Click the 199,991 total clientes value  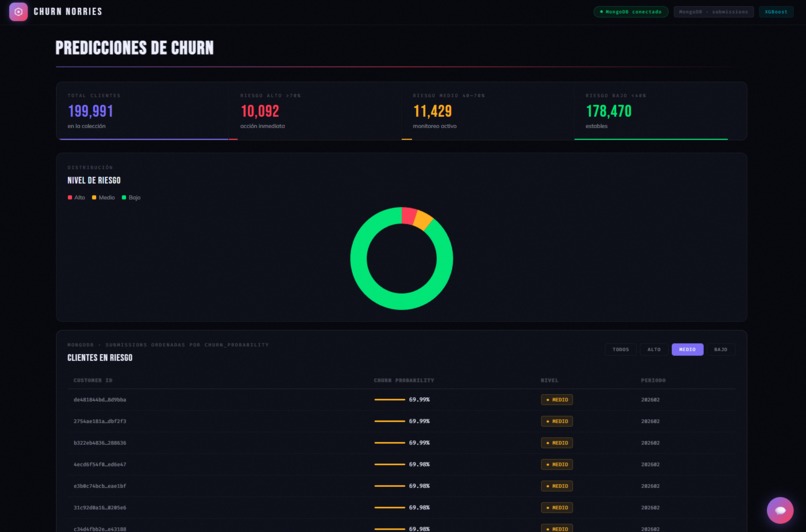(x=90, y=111)
